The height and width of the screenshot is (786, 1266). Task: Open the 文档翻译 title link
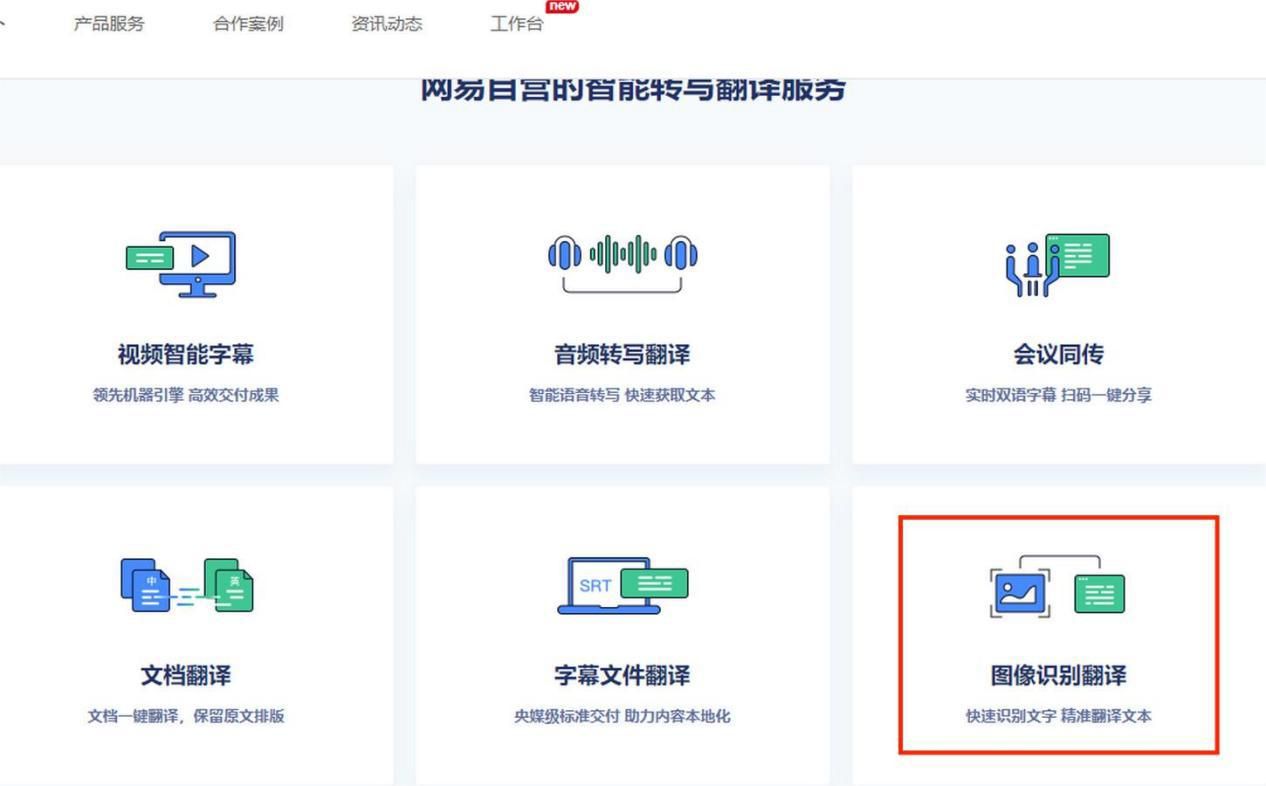coord(186,676)
